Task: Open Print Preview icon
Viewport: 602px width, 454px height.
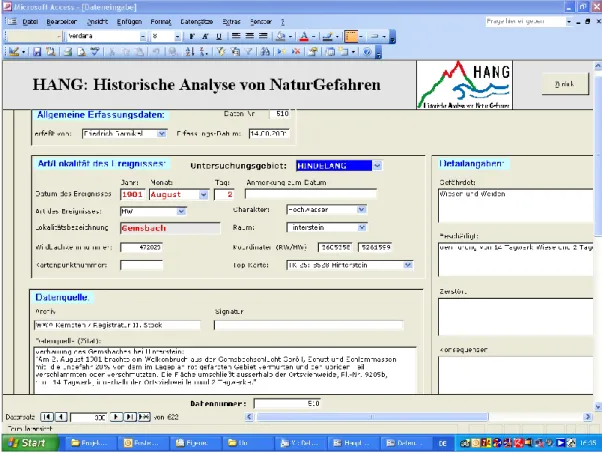Action: pos(81,51)
